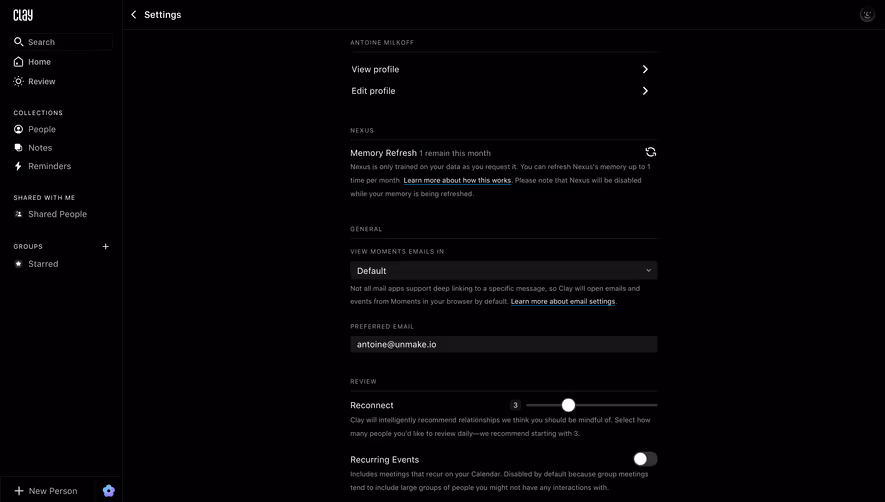
Task: Click the Clay logo
Action: pyautogui.click(x=23, y=15)
